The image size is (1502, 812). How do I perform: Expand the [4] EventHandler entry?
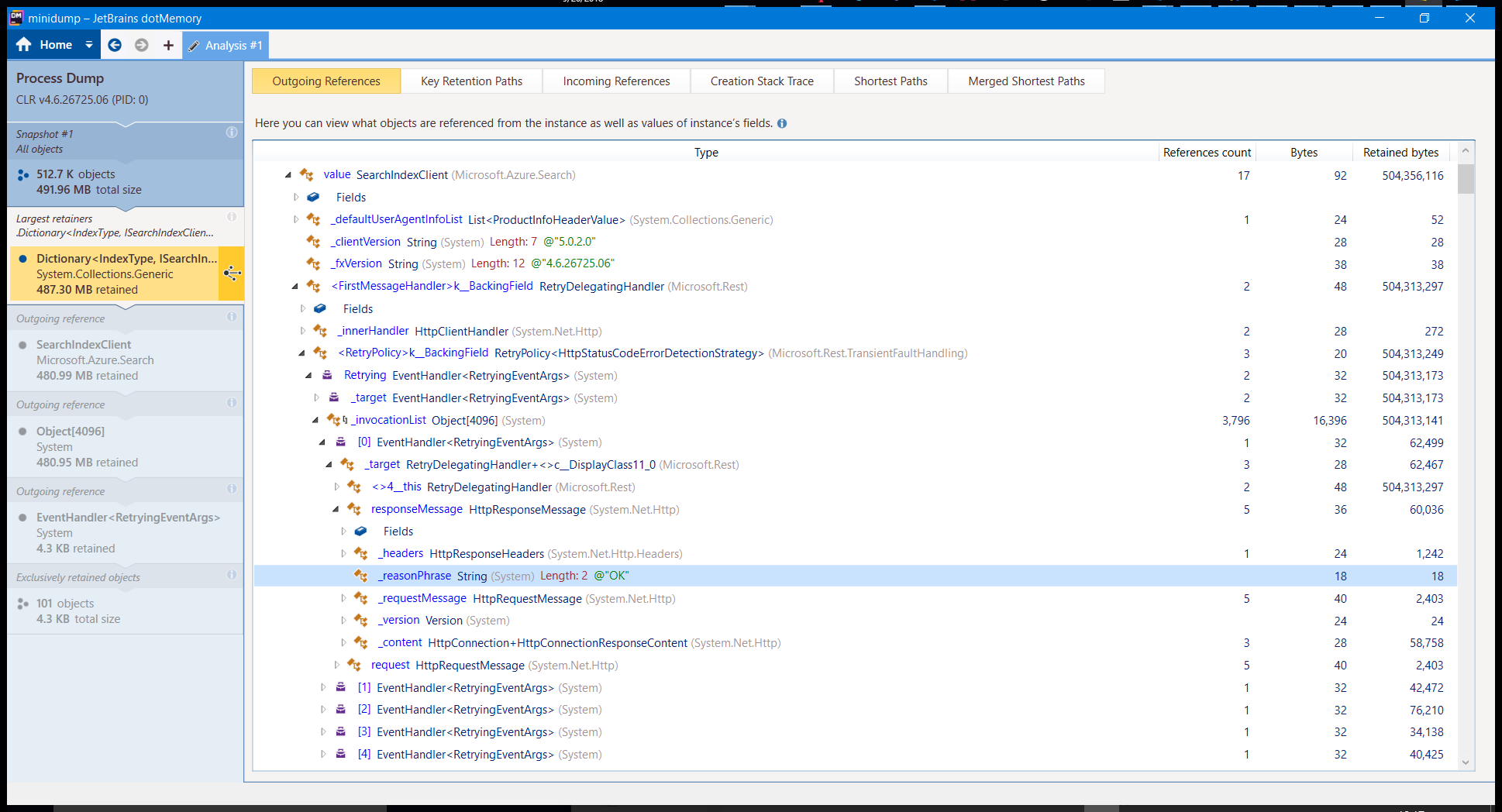(x=323, y=754)
